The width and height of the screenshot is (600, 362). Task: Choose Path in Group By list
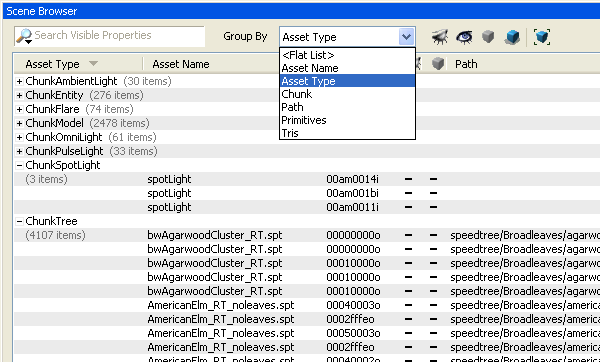click(x=347, y=107)
